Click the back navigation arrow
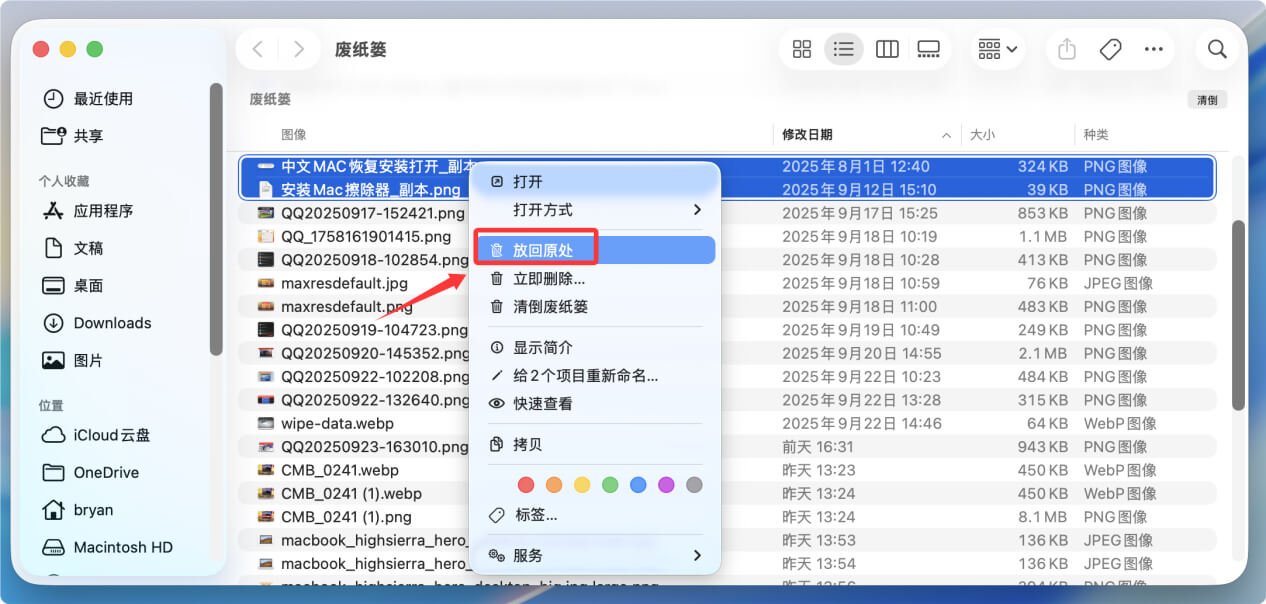 click(x=256, y=48)
